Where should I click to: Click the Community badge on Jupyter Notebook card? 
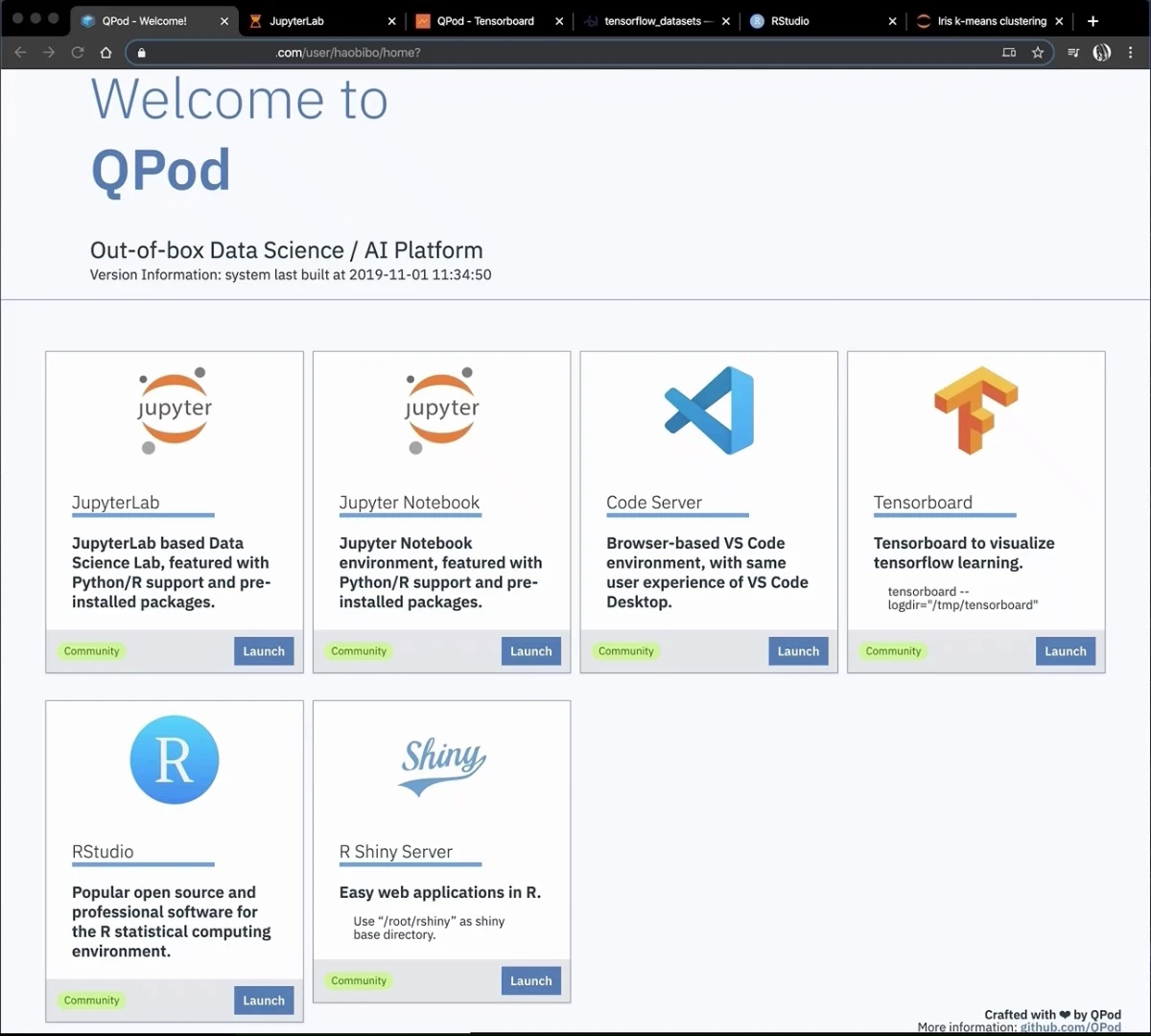pyautogui.click(x=359, y=651)
